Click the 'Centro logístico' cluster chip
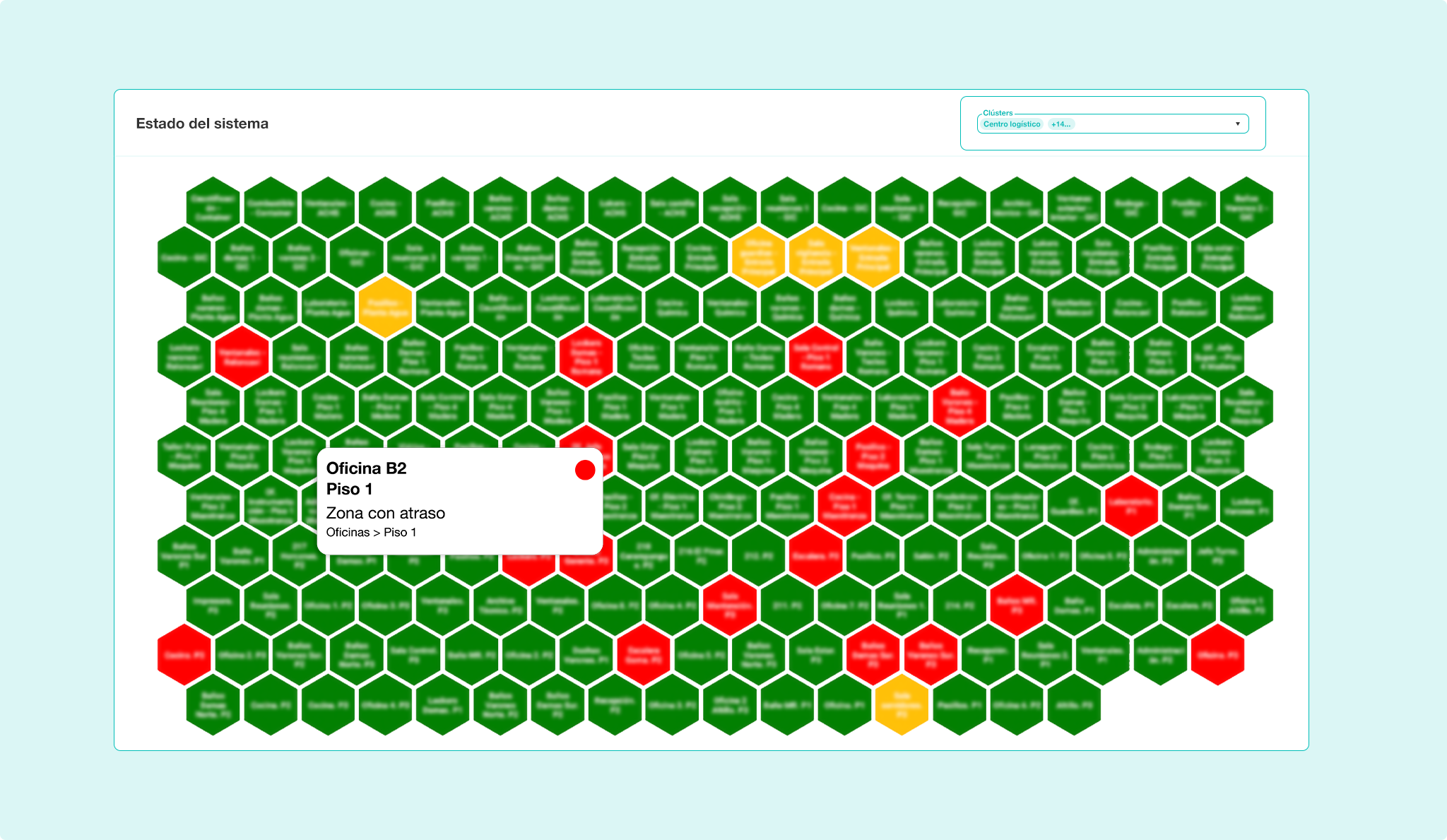Image resolution: width=1447 pixels, height=840 pixels. pos(1011,124)
